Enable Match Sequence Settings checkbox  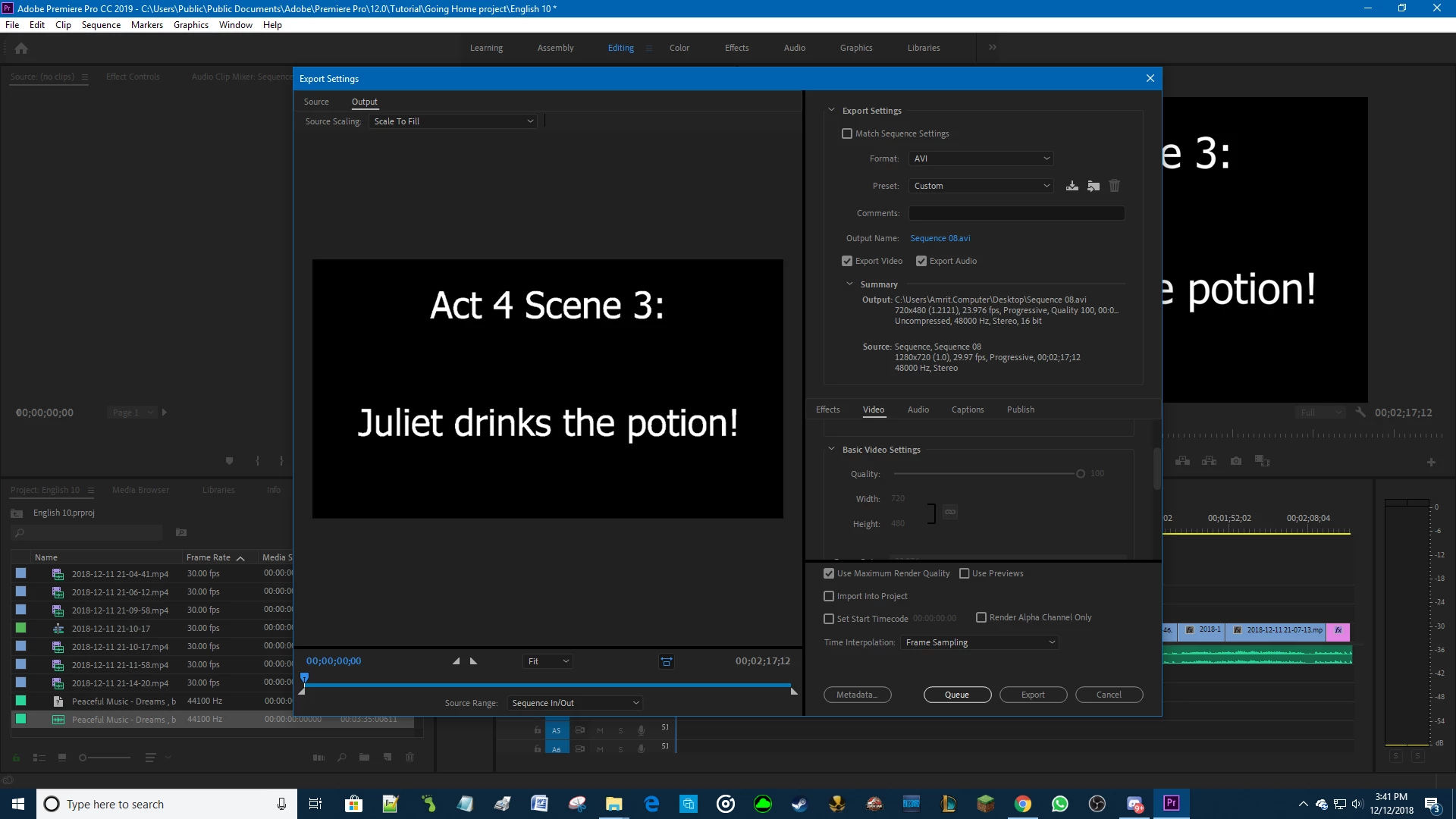tap(847, 133)
